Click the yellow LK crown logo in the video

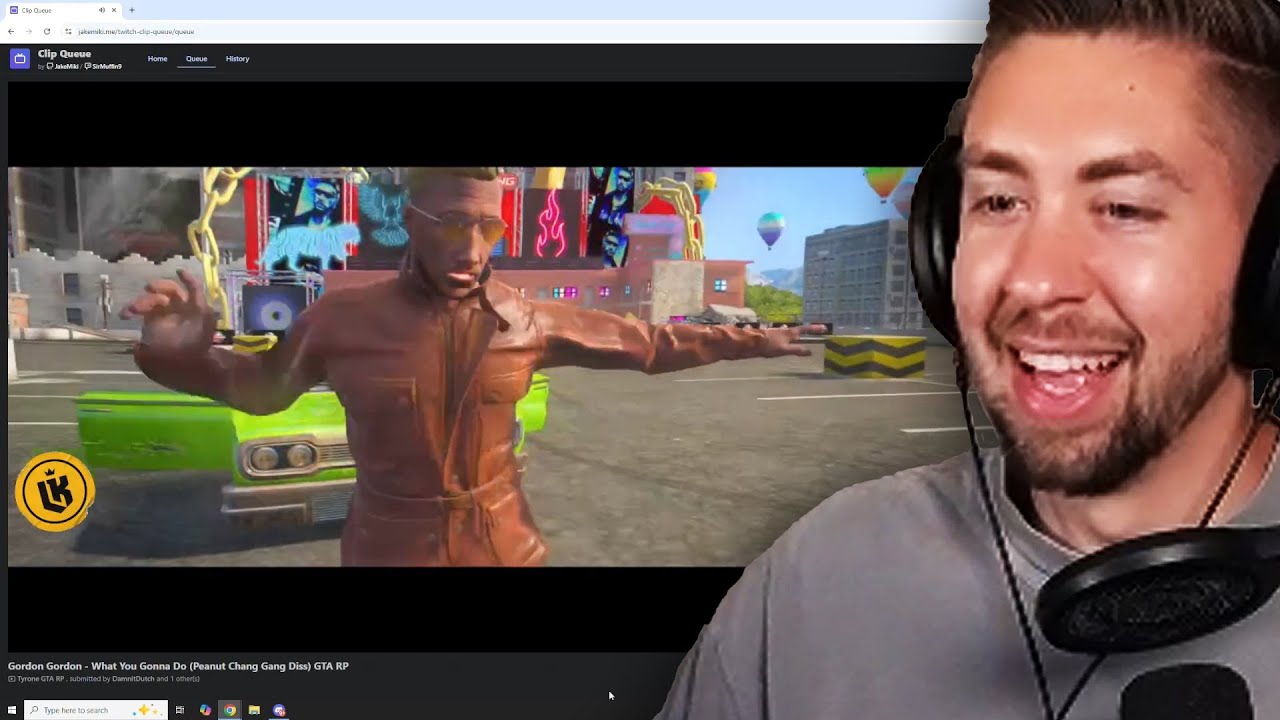pyautogui.click(x=54, y=491)
